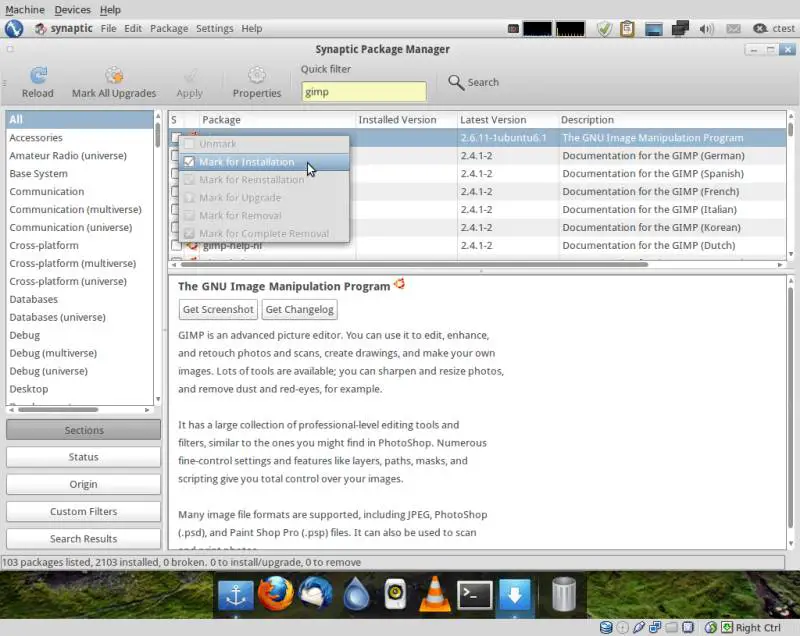This screenshot has height=636, width=800.
Task: Open the terminal from the dock
Action: pyautogui.click(x=474, y=594)
